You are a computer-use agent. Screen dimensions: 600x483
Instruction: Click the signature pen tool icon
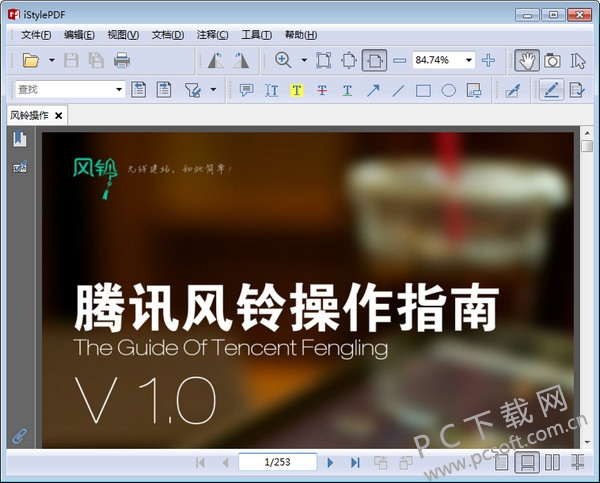512,90
